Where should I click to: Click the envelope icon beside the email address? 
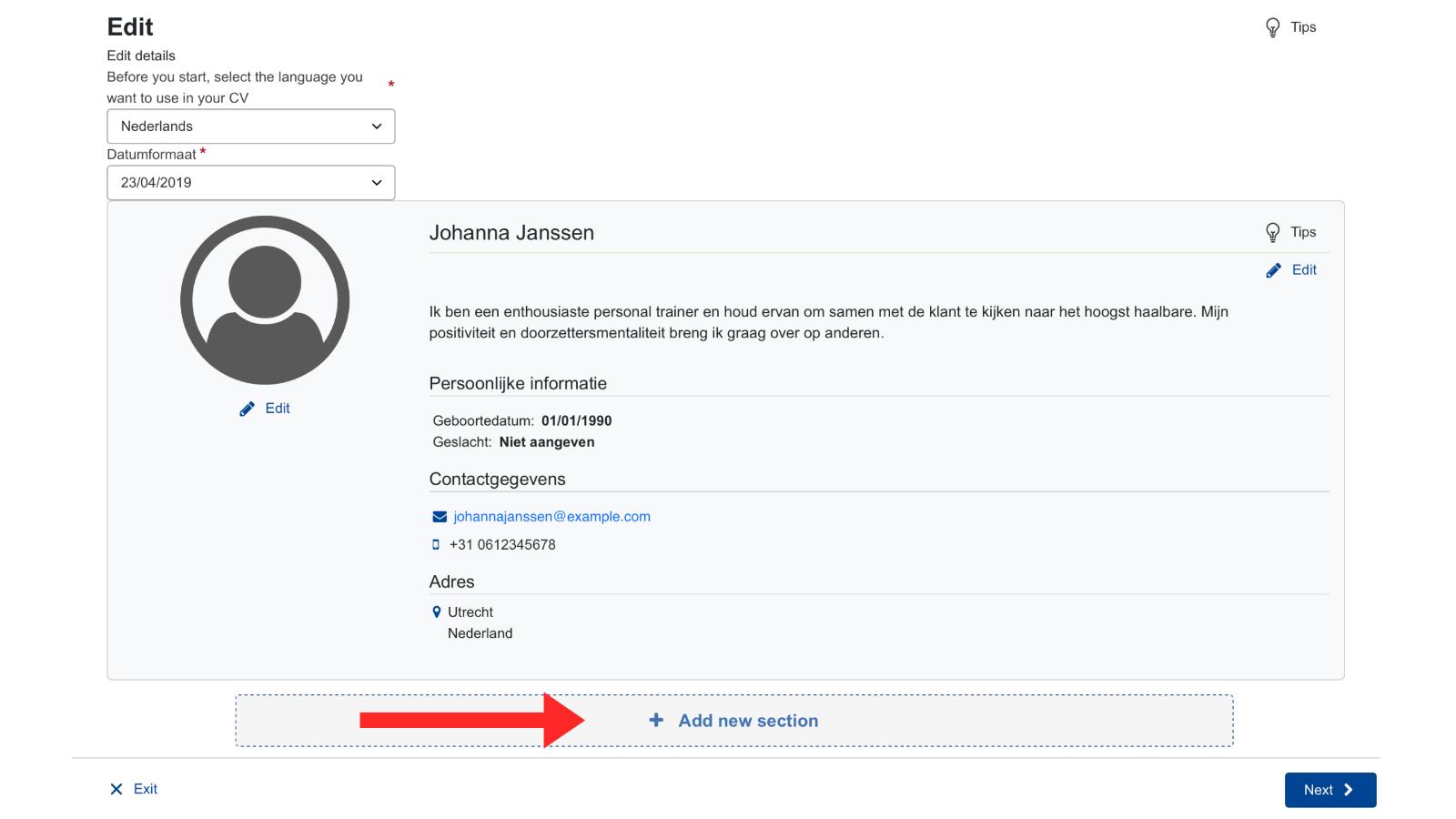pos(440,517)
